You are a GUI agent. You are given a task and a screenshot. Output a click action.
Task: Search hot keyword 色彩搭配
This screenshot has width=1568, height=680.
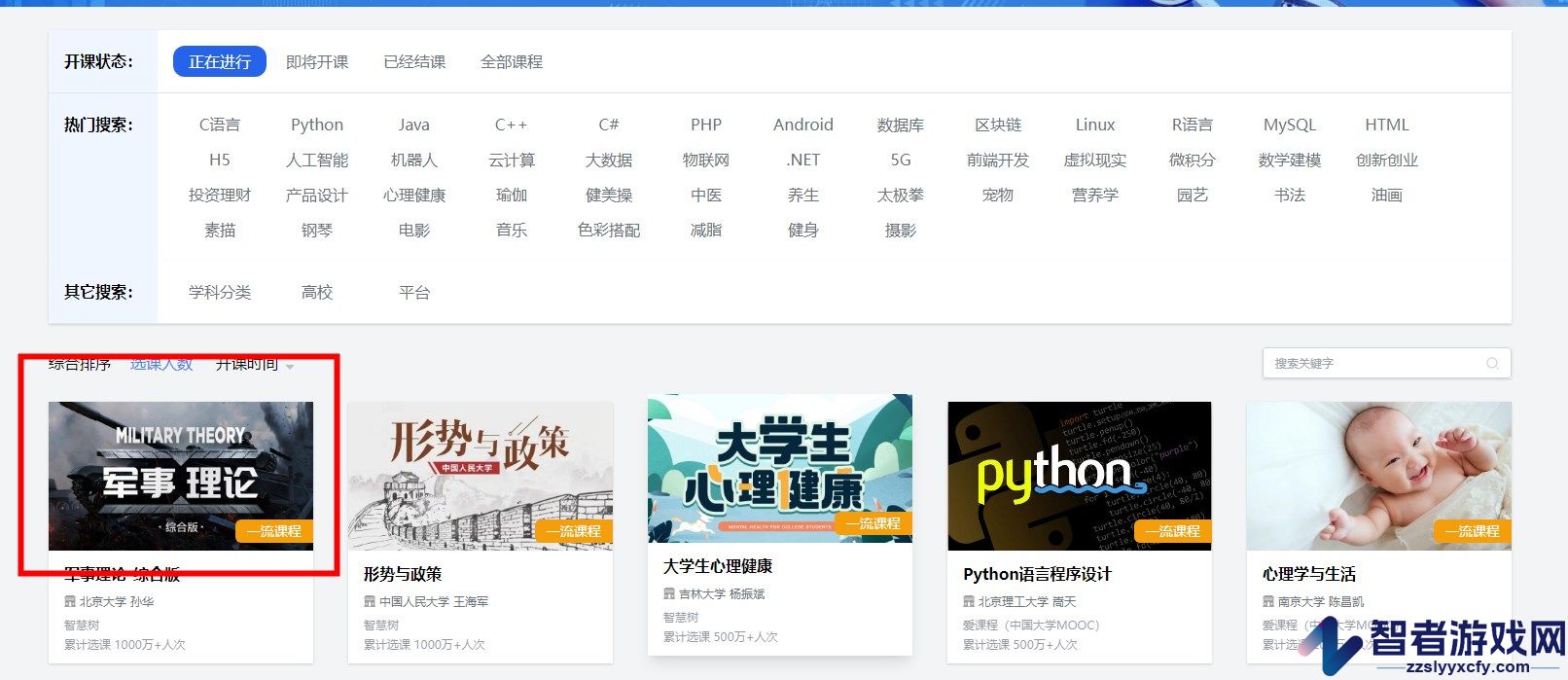(x=609, y=230)
